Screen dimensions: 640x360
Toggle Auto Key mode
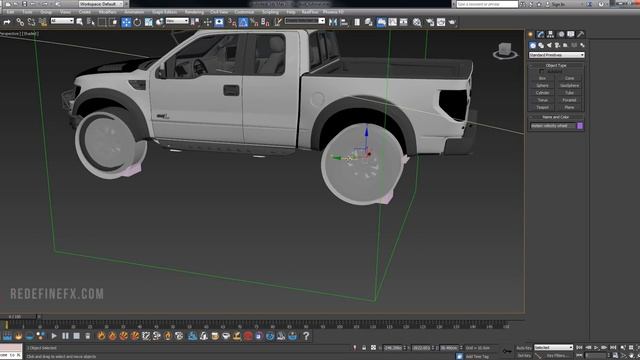[x=524, y=348]
